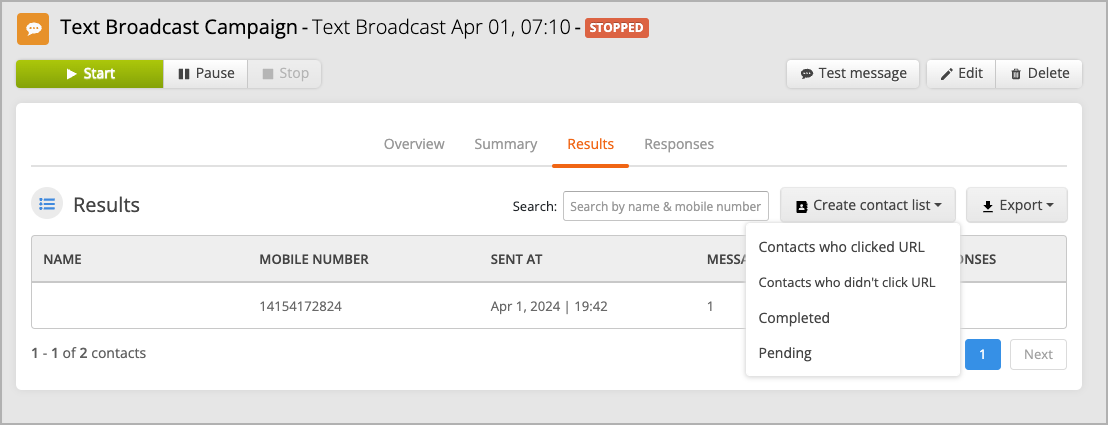Open the Overview tab
The image size is (1108, 425).
(414, 144)
